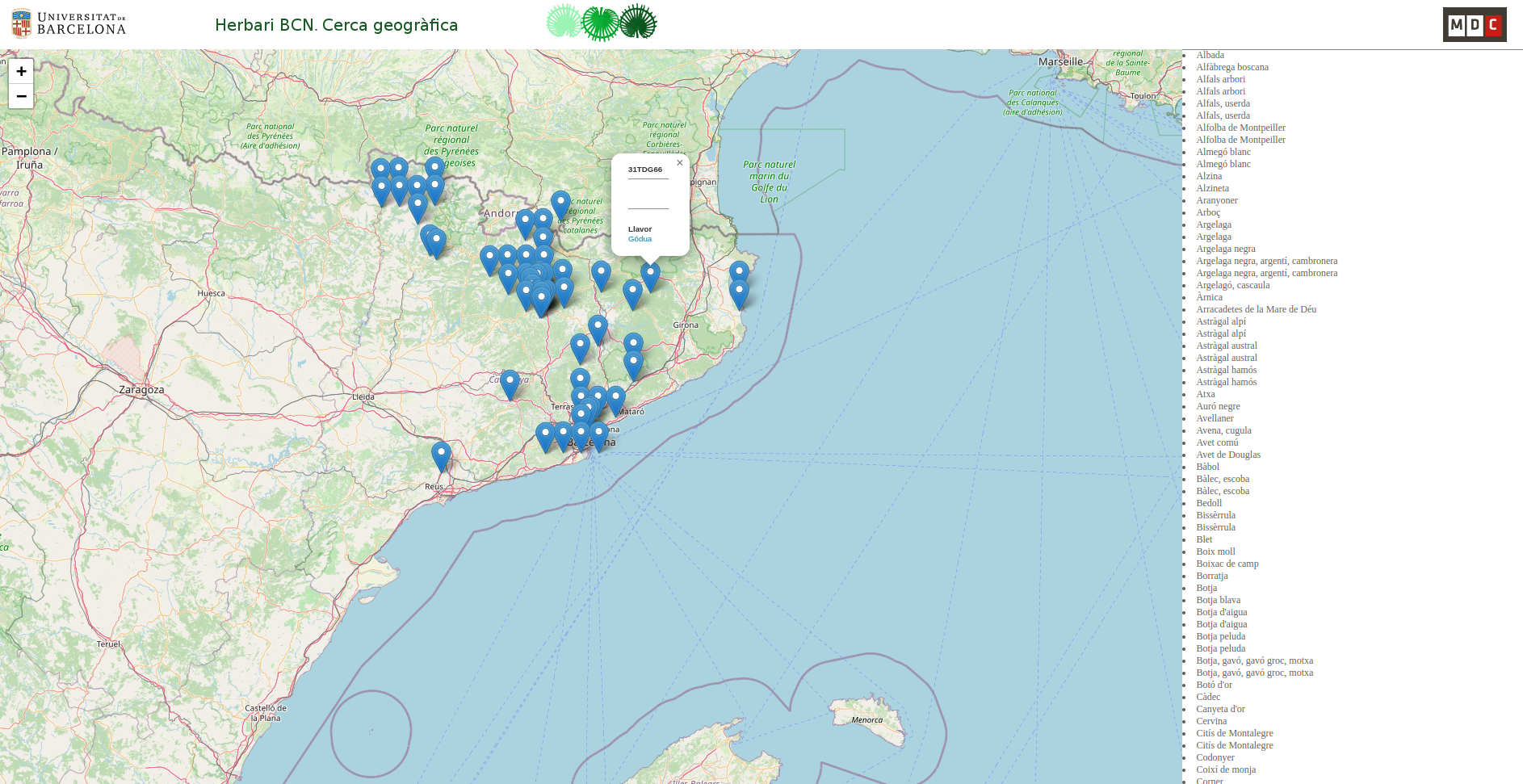The image size is (1523, 784).
Task: Click the dark green leaf icon
Action: [638, 22]
